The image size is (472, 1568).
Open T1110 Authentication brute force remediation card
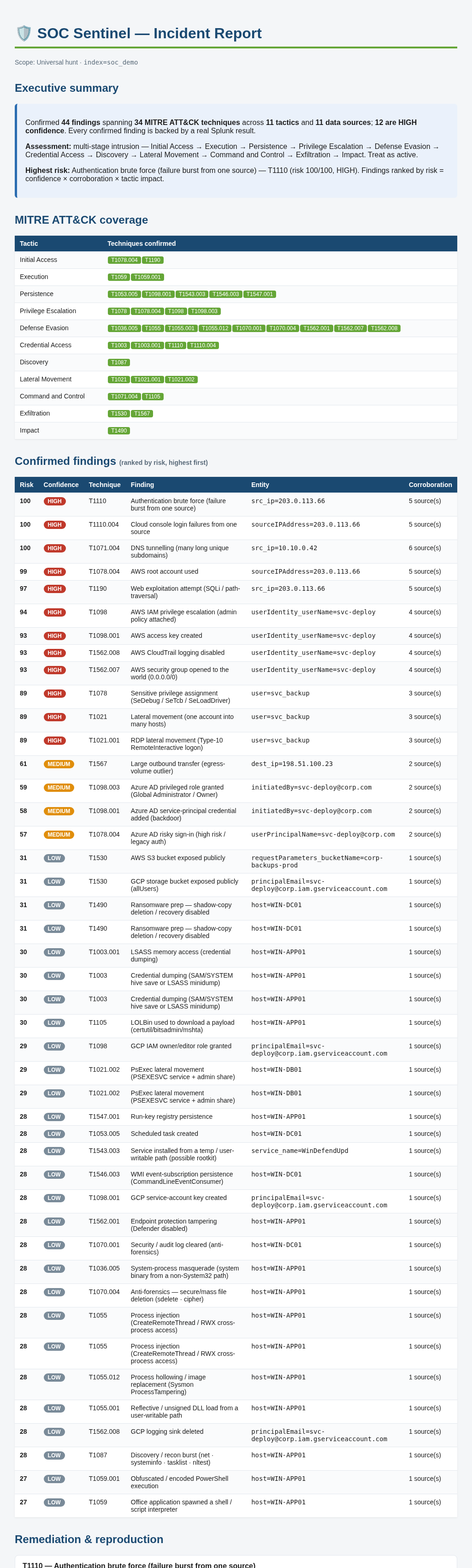point(236,1563)
